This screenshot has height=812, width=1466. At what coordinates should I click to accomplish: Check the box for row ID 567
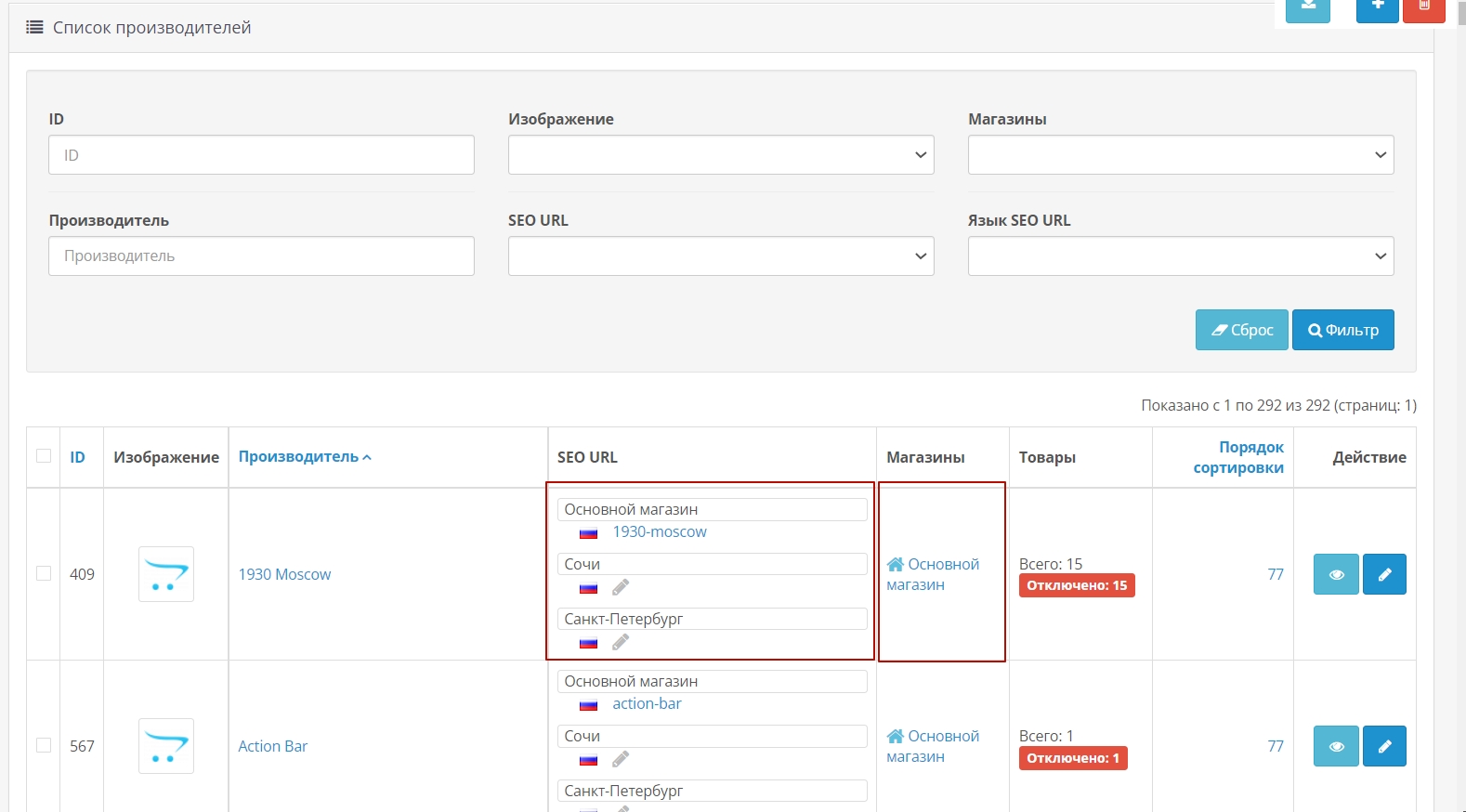coord(44,745)
